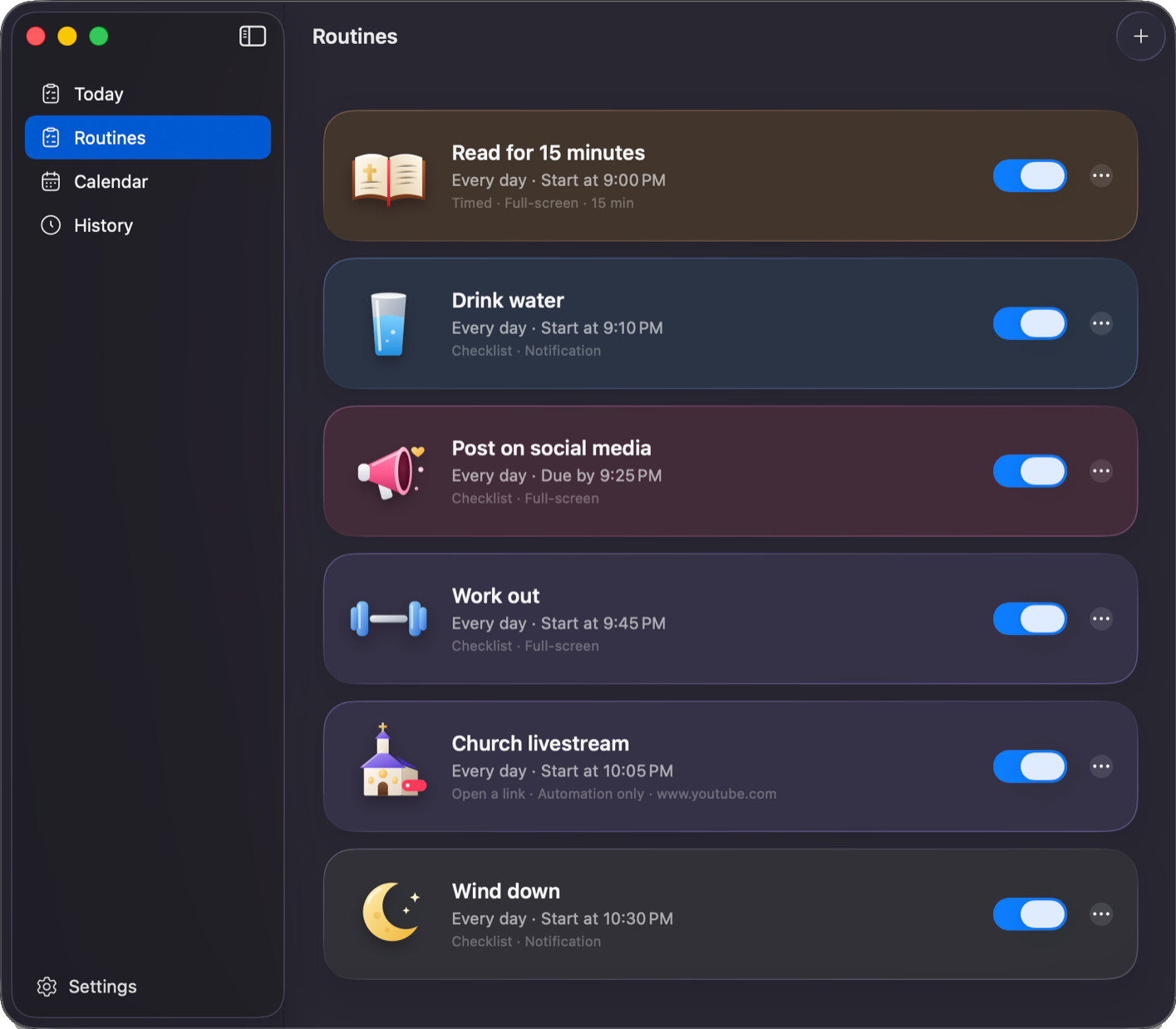The image size is (1176, 1029).
Task: Click the megaphone routine icon
Action: coord(391,471)
